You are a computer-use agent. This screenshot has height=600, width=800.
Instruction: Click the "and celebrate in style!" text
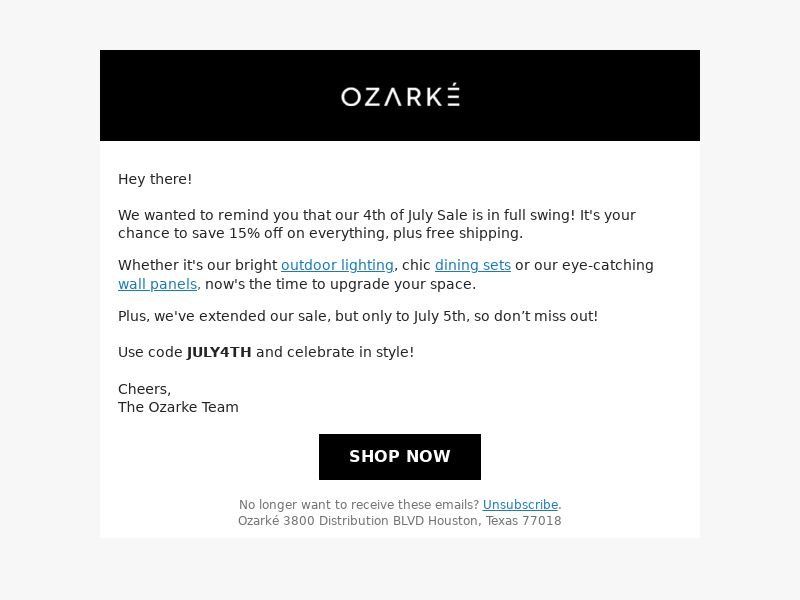[x=335, y=352]
